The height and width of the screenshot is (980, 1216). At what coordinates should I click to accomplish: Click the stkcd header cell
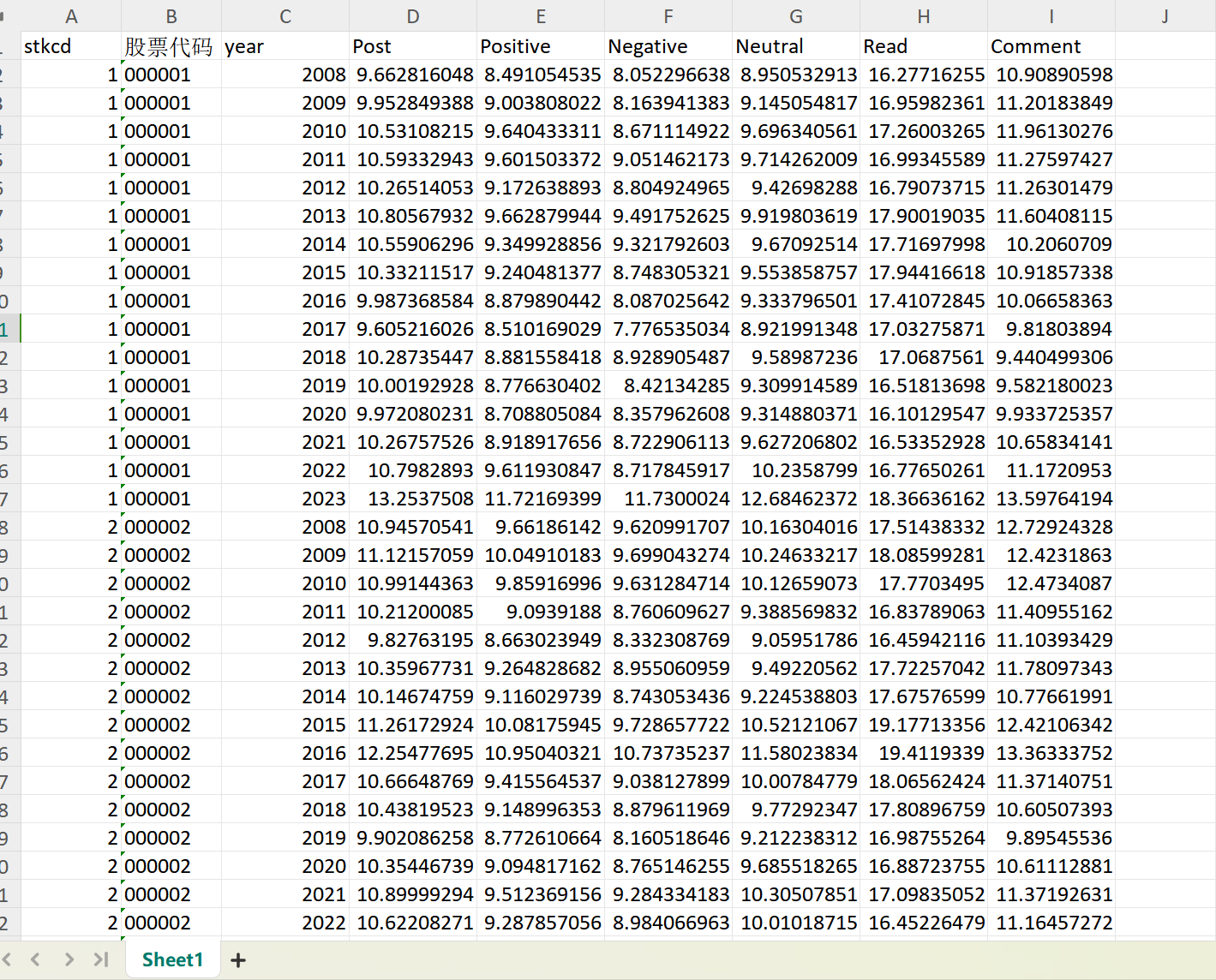71,46
